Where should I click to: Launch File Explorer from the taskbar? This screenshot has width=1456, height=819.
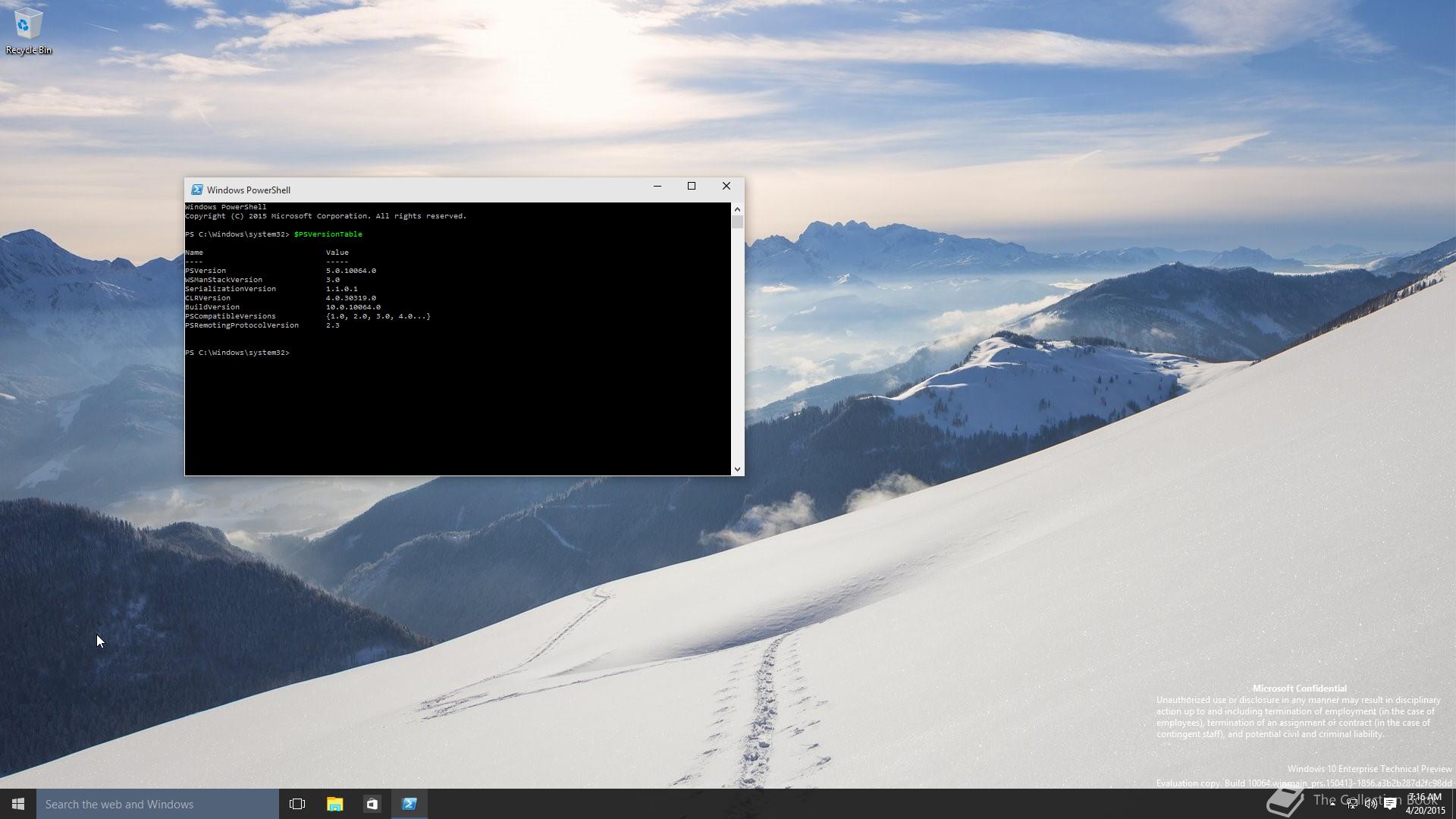[x=334, y=804]
